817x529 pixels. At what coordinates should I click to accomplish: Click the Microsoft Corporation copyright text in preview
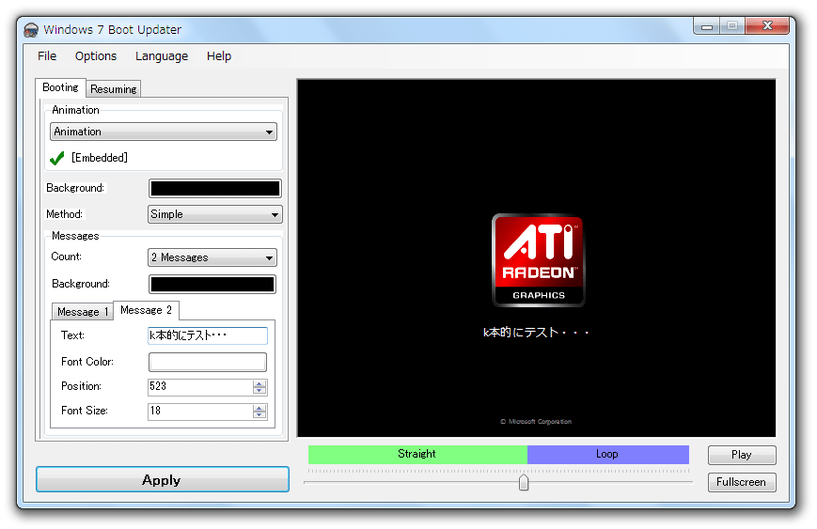(536, 422)
